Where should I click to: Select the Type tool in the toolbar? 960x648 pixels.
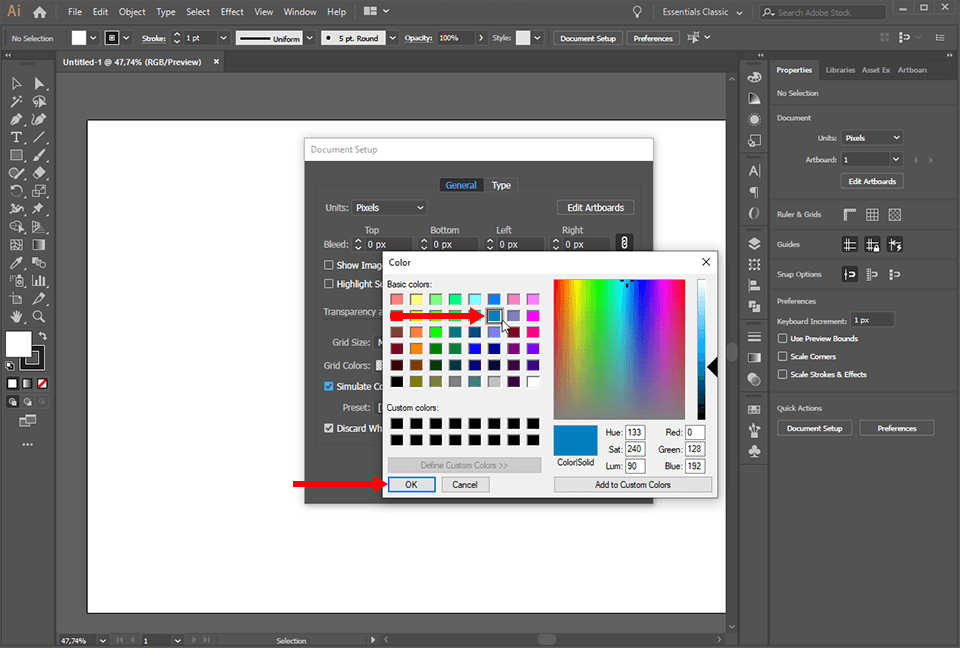pos(15,135)
